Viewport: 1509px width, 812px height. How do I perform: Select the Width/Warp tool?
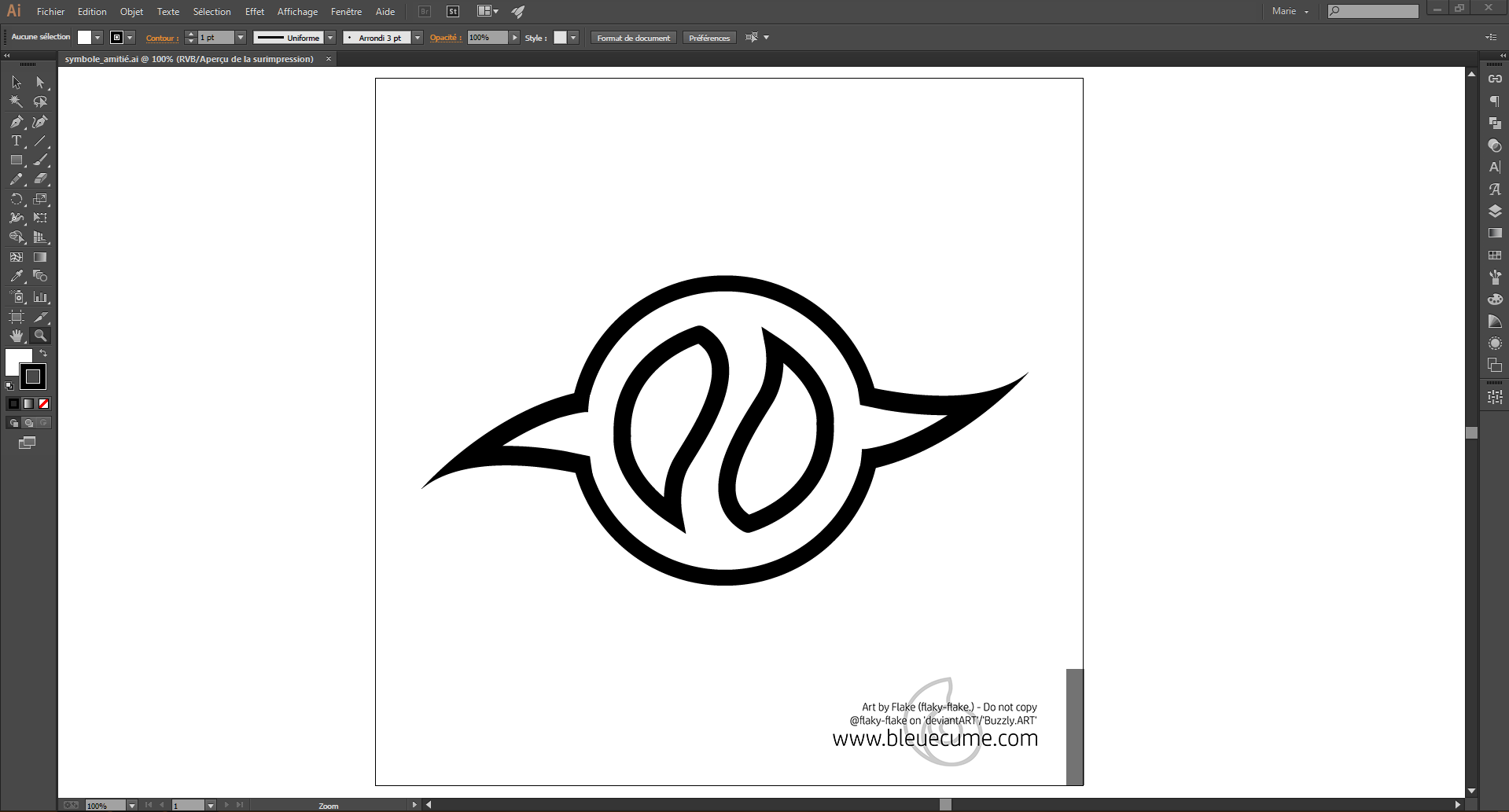(17, 218)
